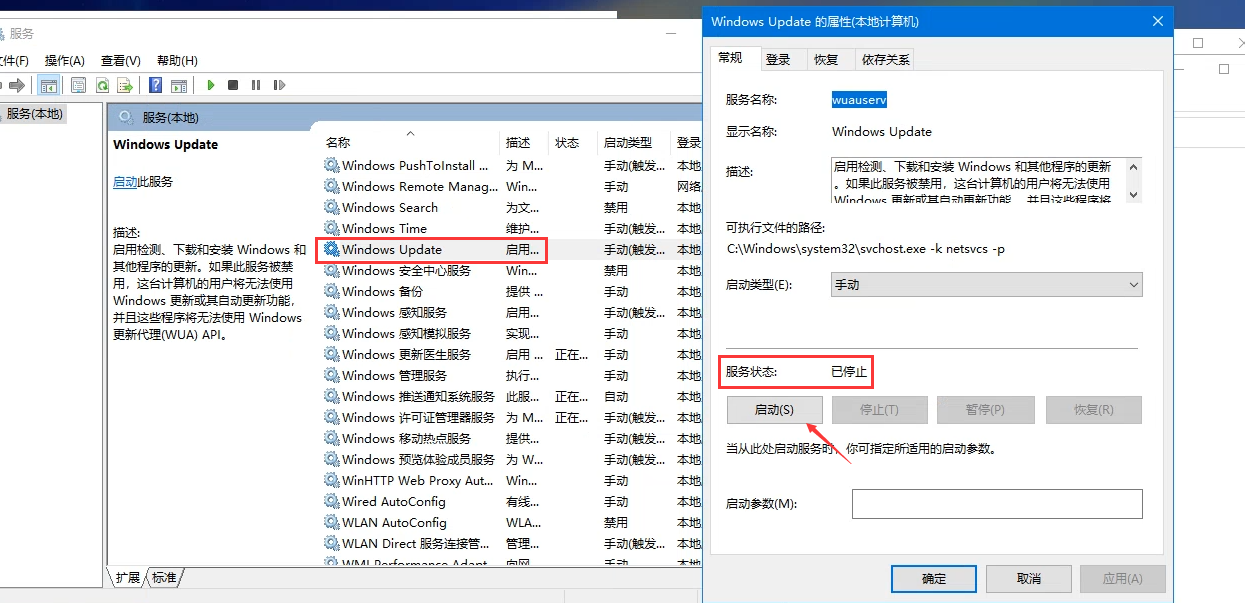Open the 依存关系 tab

(x=886, y=60)
